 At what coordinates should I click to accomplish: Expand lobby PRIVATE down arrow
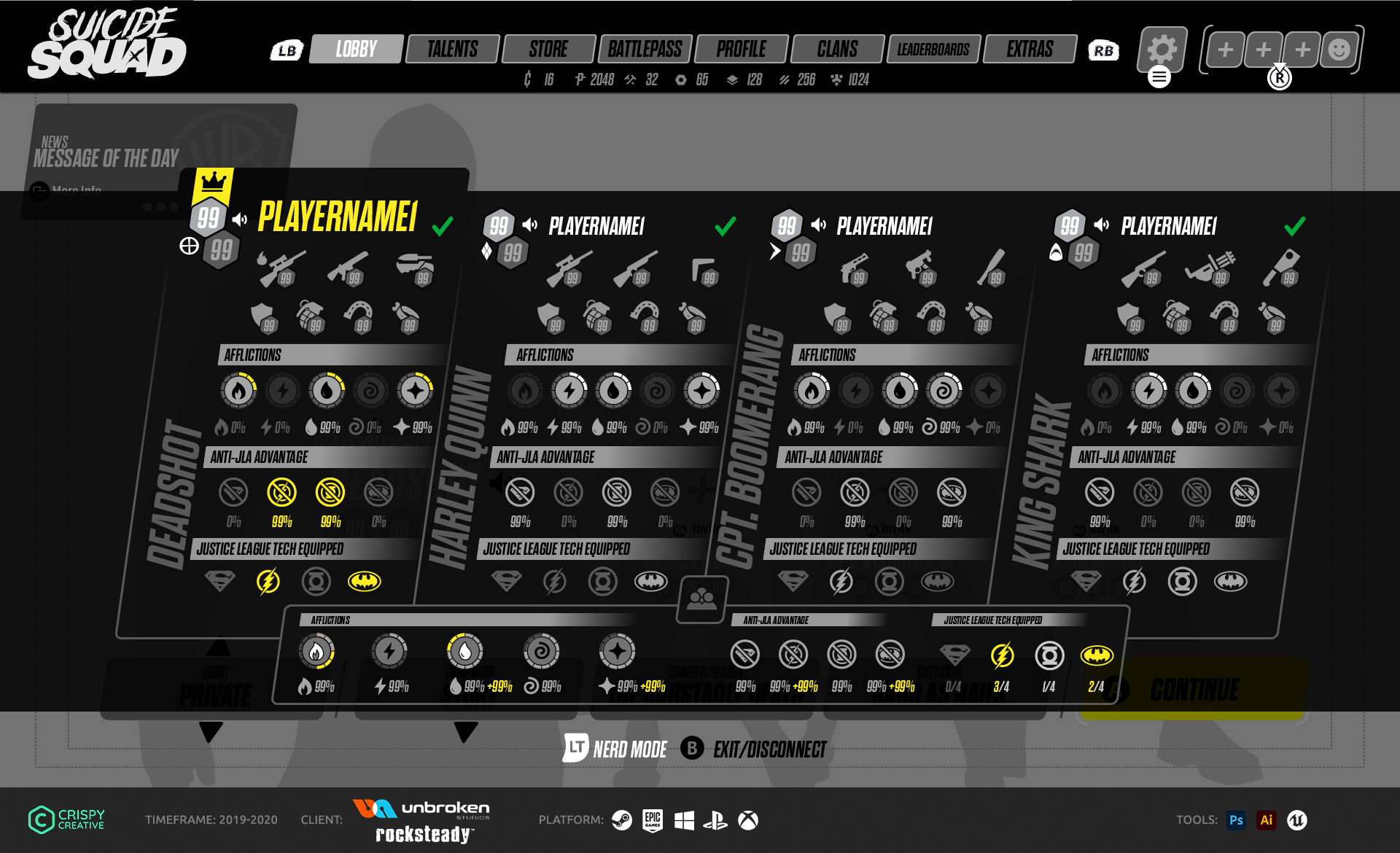tap(211, 731)
